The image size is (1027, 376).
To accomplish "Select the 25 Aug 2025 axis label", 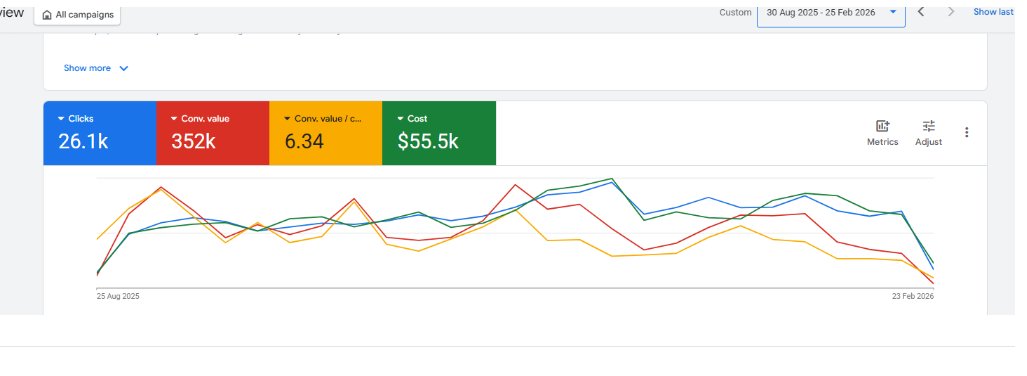I will (x=118, y=296).
